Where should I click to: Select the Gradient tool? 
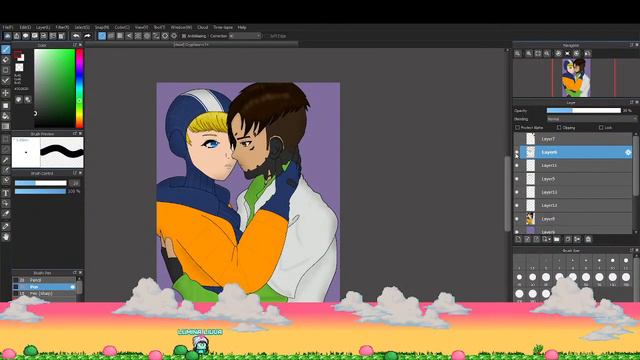[6, 127]
